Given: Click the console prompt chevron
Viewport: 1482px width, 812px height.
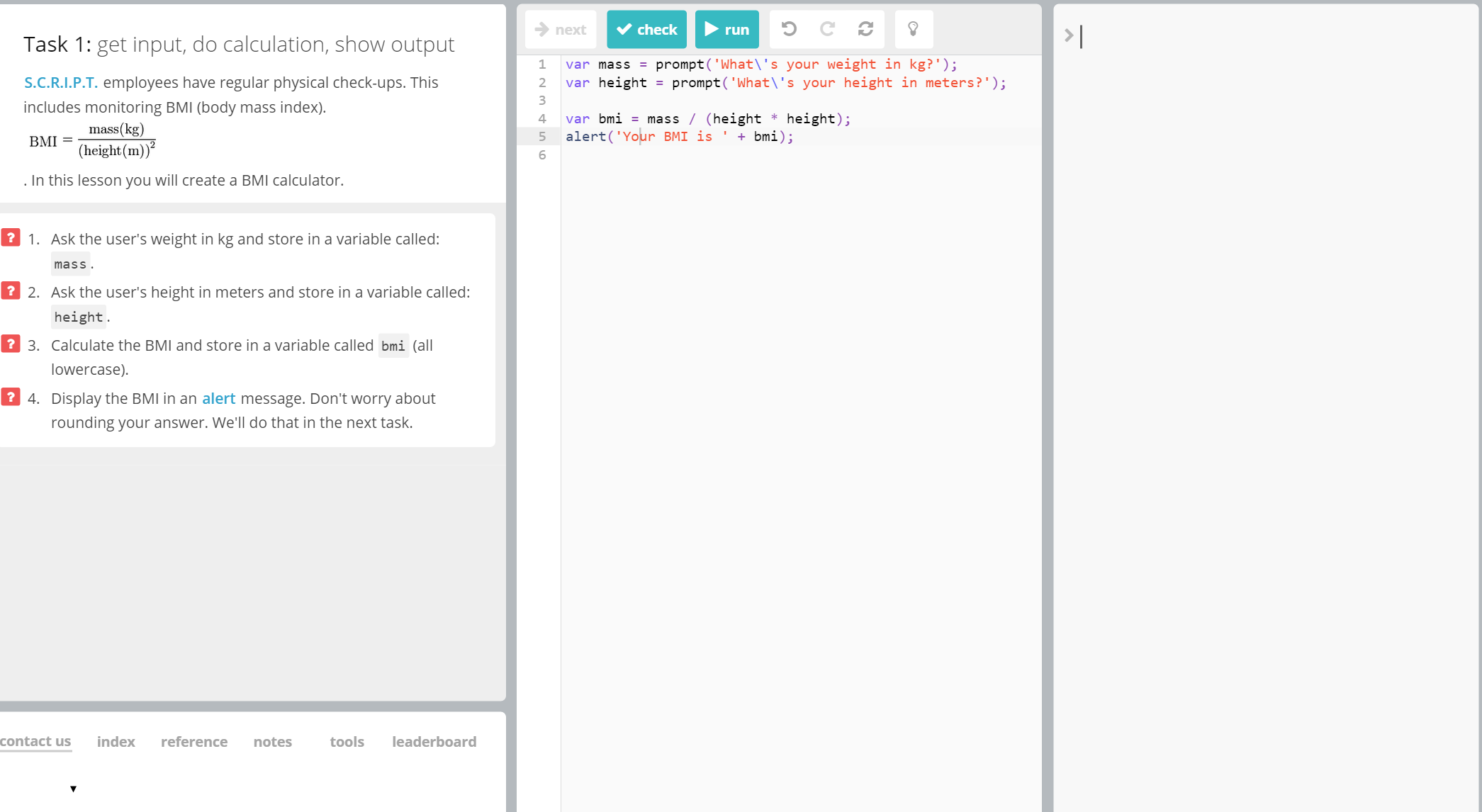Looking at the screenshot, I should [1069, 35].
